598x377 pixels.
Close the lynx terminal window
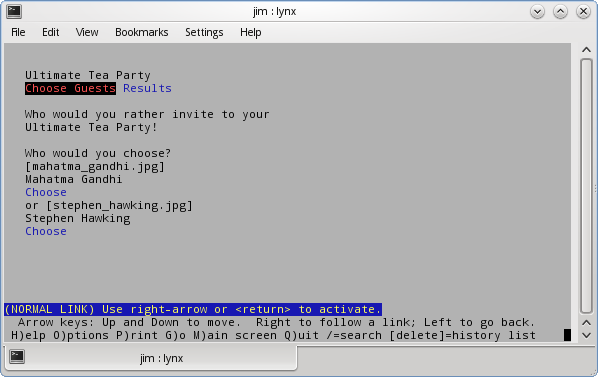(x=583, y=12)
